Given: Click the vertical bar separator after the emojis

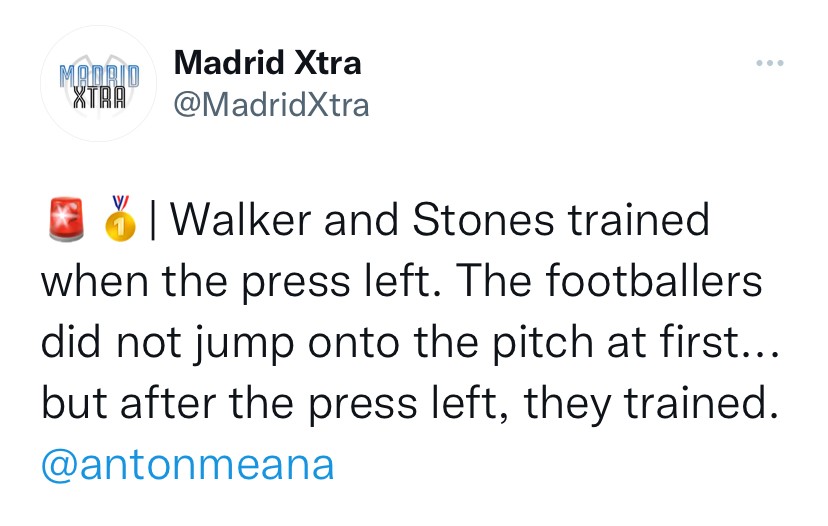Looking at the screenshot, I should (x=152, y=221).
